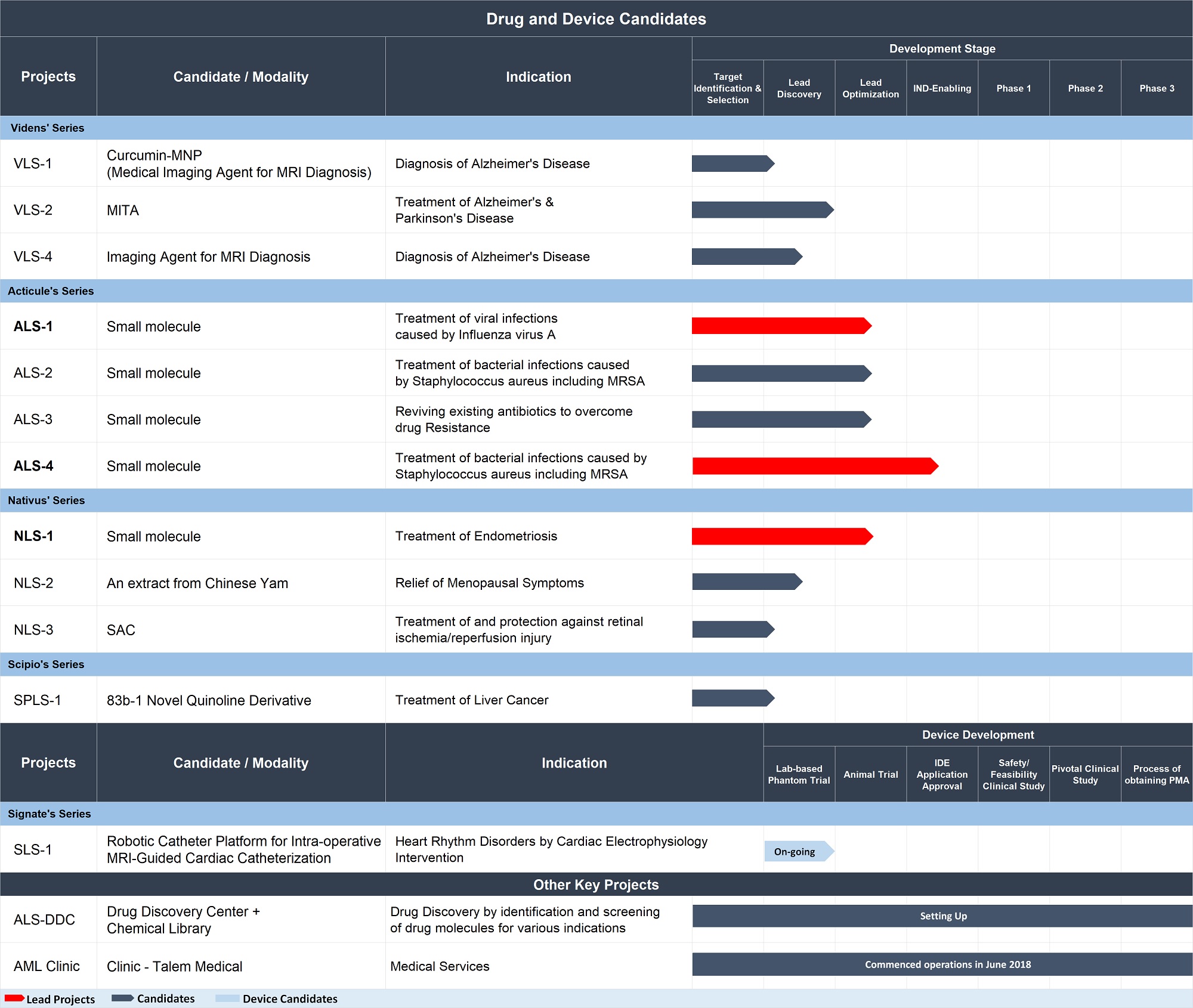Click the red Lead Projects legend arrow
1193x1008 pixels.
point(14,998)
